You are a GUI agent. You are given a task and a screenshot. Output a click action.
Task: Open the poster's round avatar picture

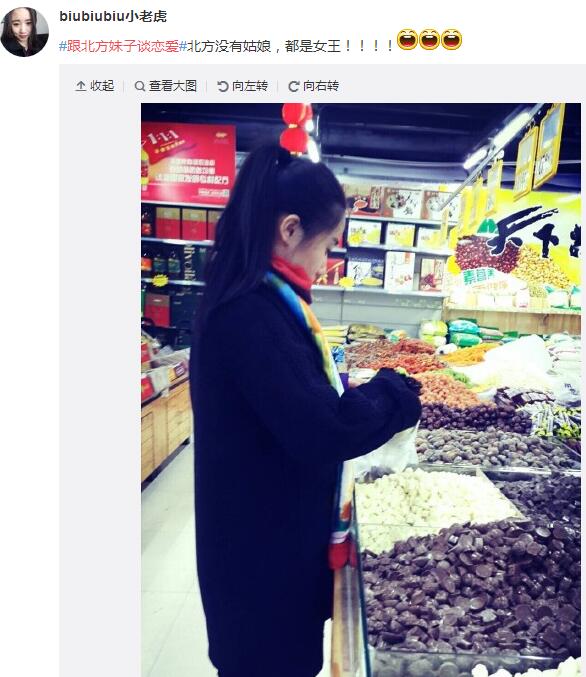(x=25, y=32)
